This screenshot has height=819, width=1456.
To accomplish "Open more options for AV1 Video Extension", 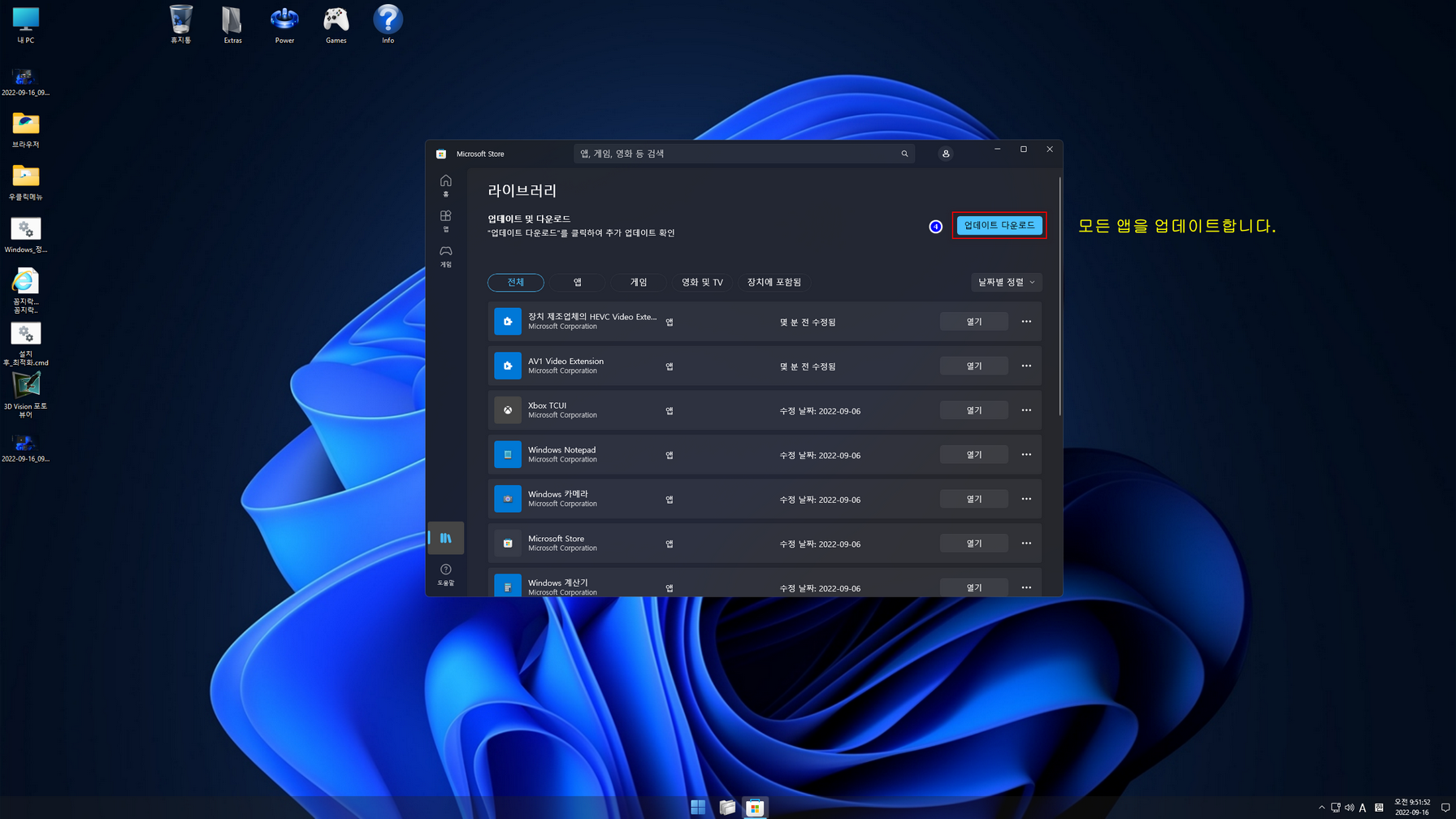I will point(1026,366).
